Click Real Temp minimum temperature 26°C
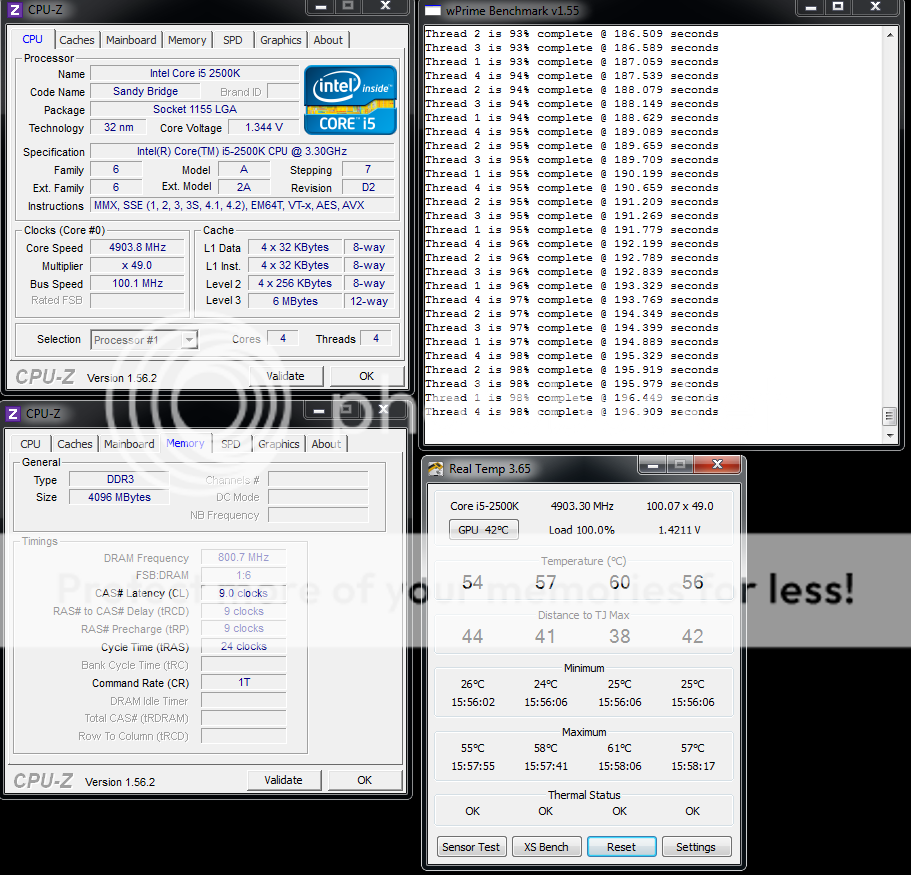911x875 pixels. pos(473,684)
